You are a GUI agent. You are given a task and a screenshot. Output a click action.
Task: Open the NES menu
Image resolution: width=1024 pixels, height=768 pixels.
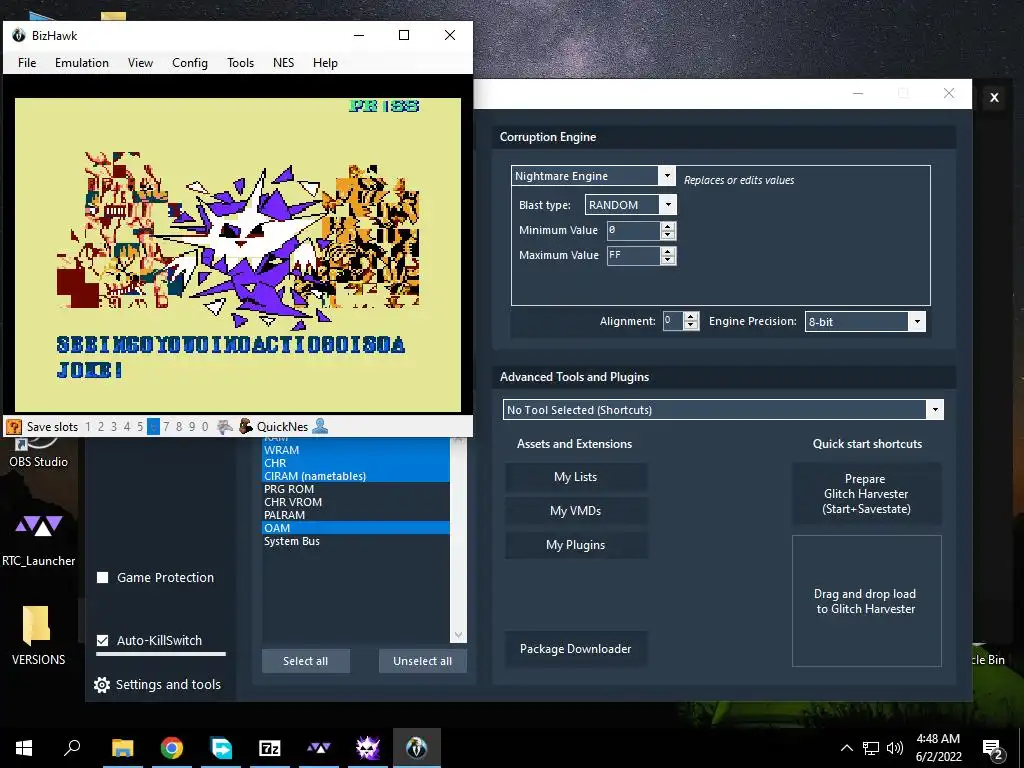point(283,63)
